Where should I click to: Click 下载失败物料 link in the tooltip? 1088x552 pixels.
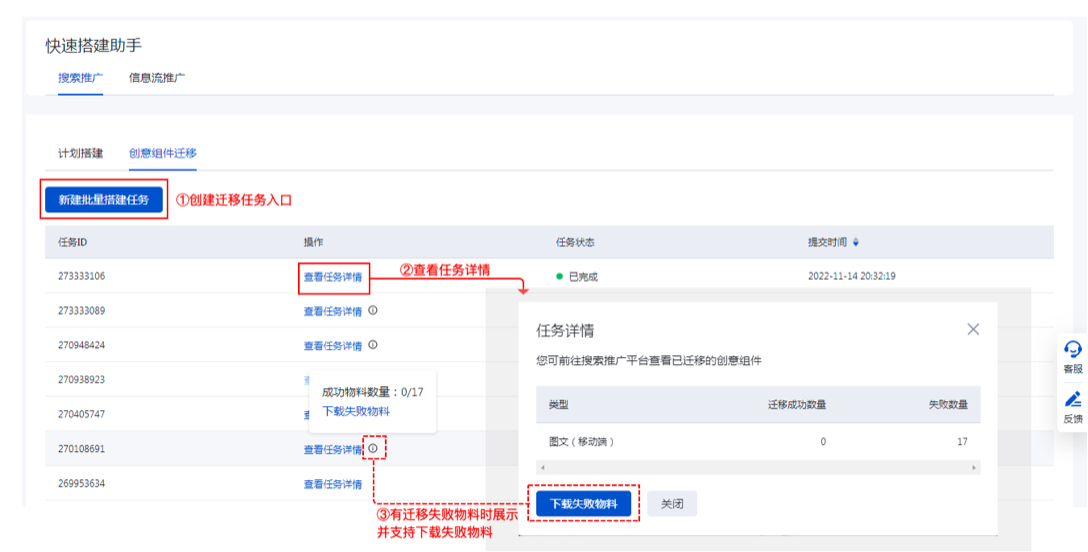(x=356, y=411)
